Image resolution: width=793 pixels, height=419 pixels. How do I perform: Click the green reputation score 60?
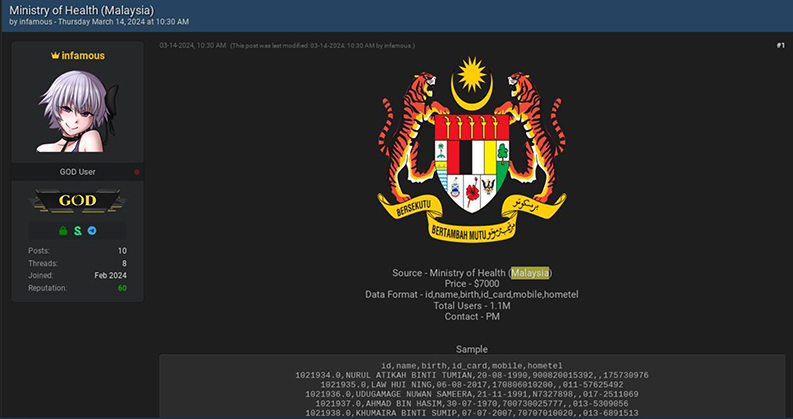[x=122, y=288]
